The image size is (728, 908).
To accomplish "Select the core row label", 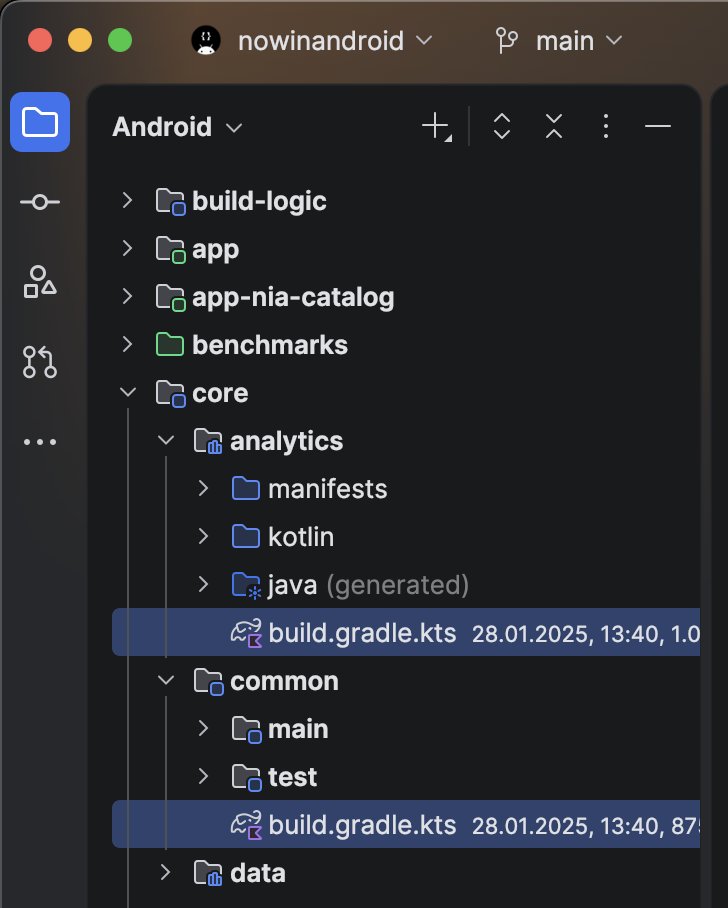I will [x=220, y=394].
